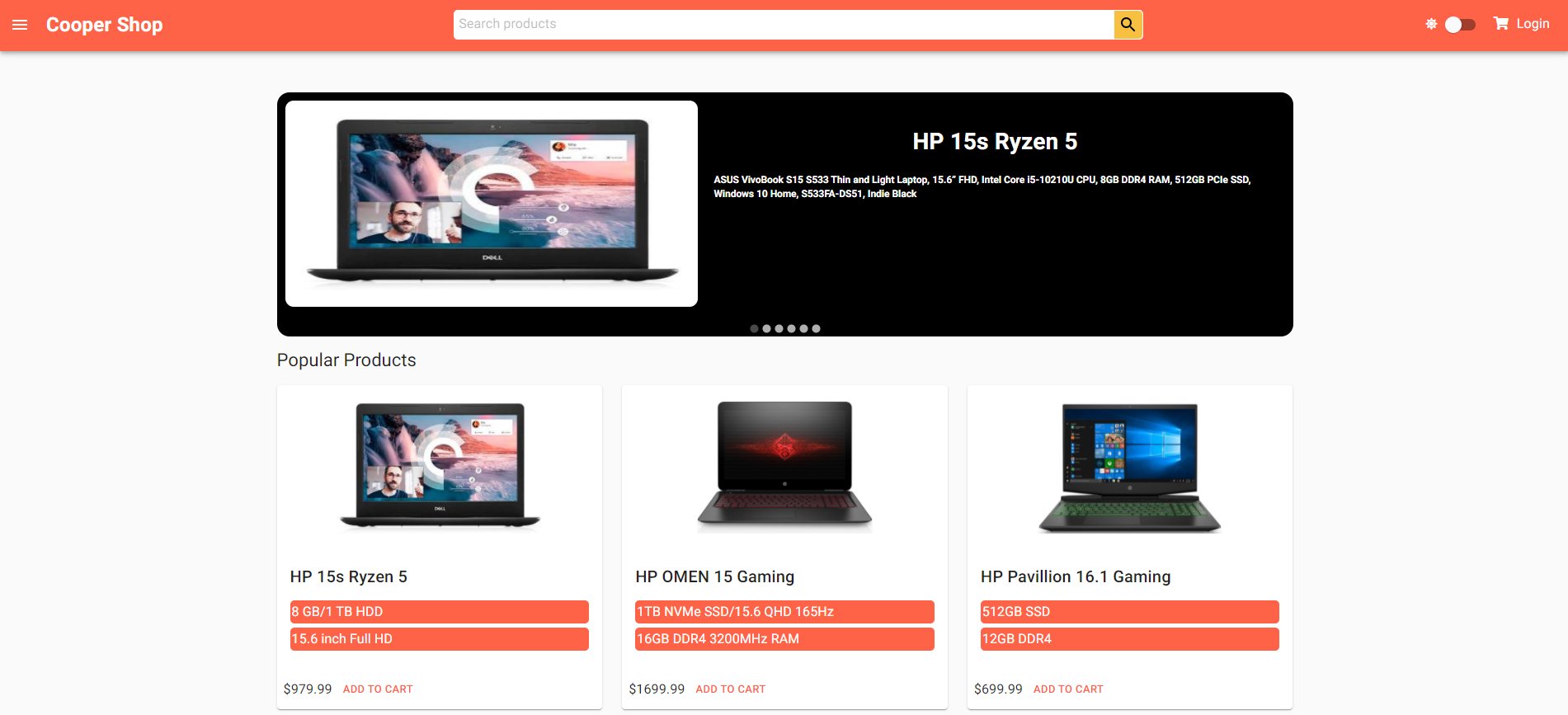
Task: Click the $699.99 price
Action: point(998,689)
